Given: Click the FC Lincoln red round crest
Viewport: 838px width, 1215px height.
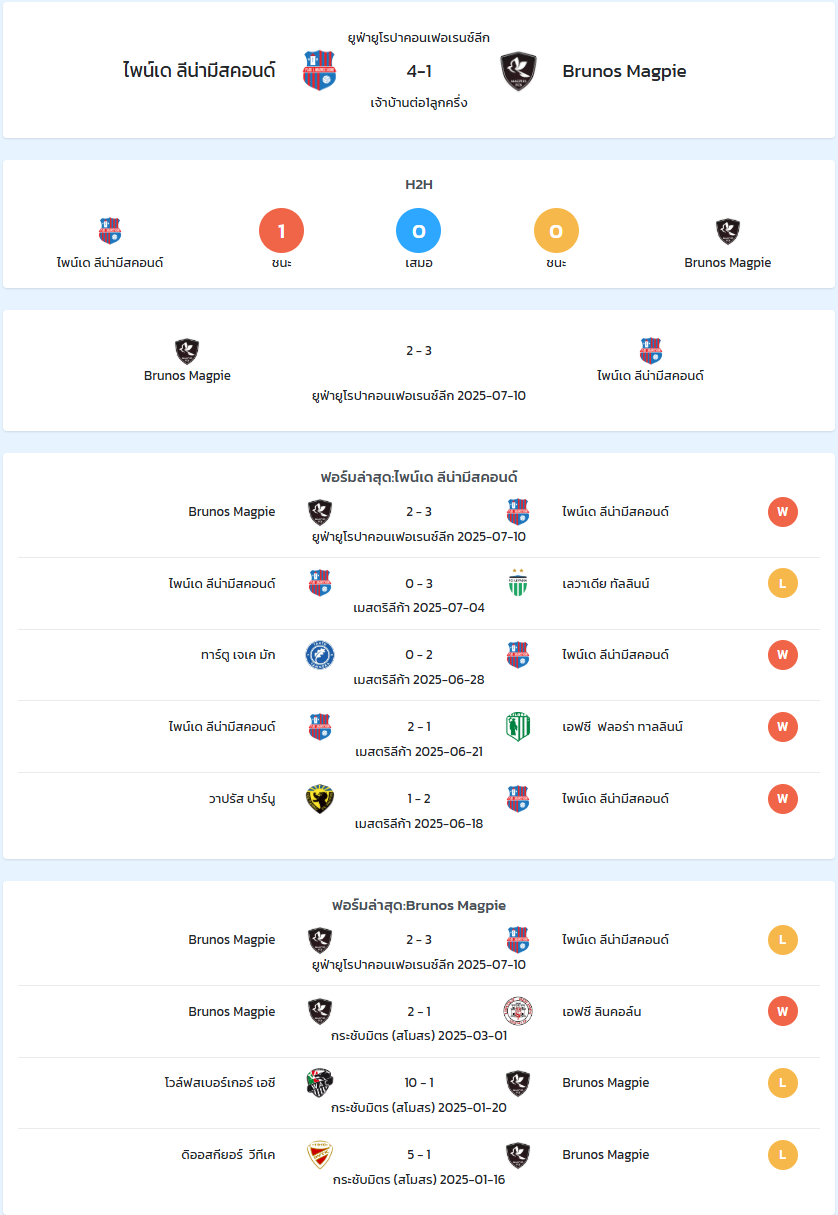Looking at the screenshot, I should (518, 1011).
